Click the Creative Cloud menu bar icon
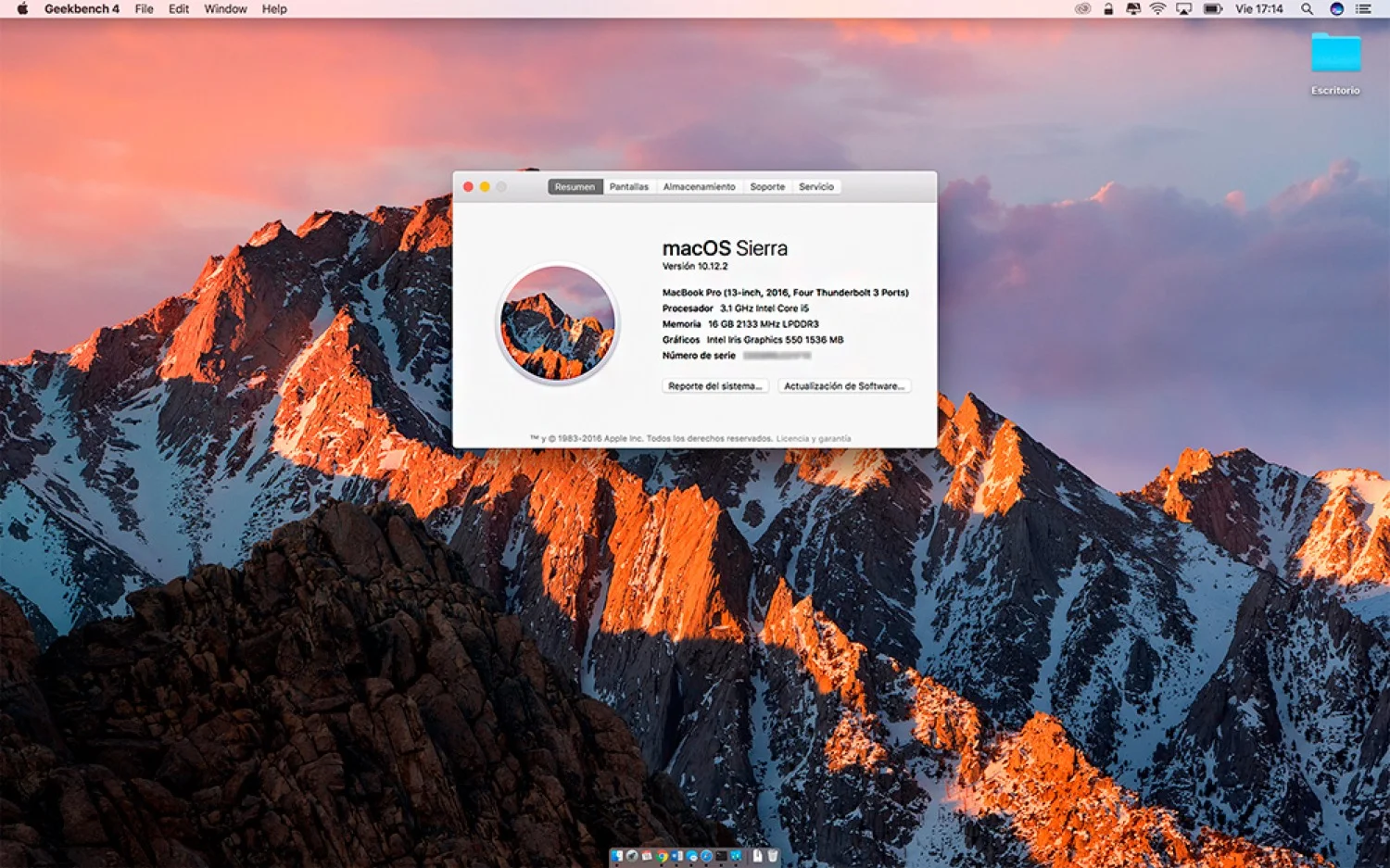The width and height of the screenshot is (1390, 868). tap(1082, 8)
